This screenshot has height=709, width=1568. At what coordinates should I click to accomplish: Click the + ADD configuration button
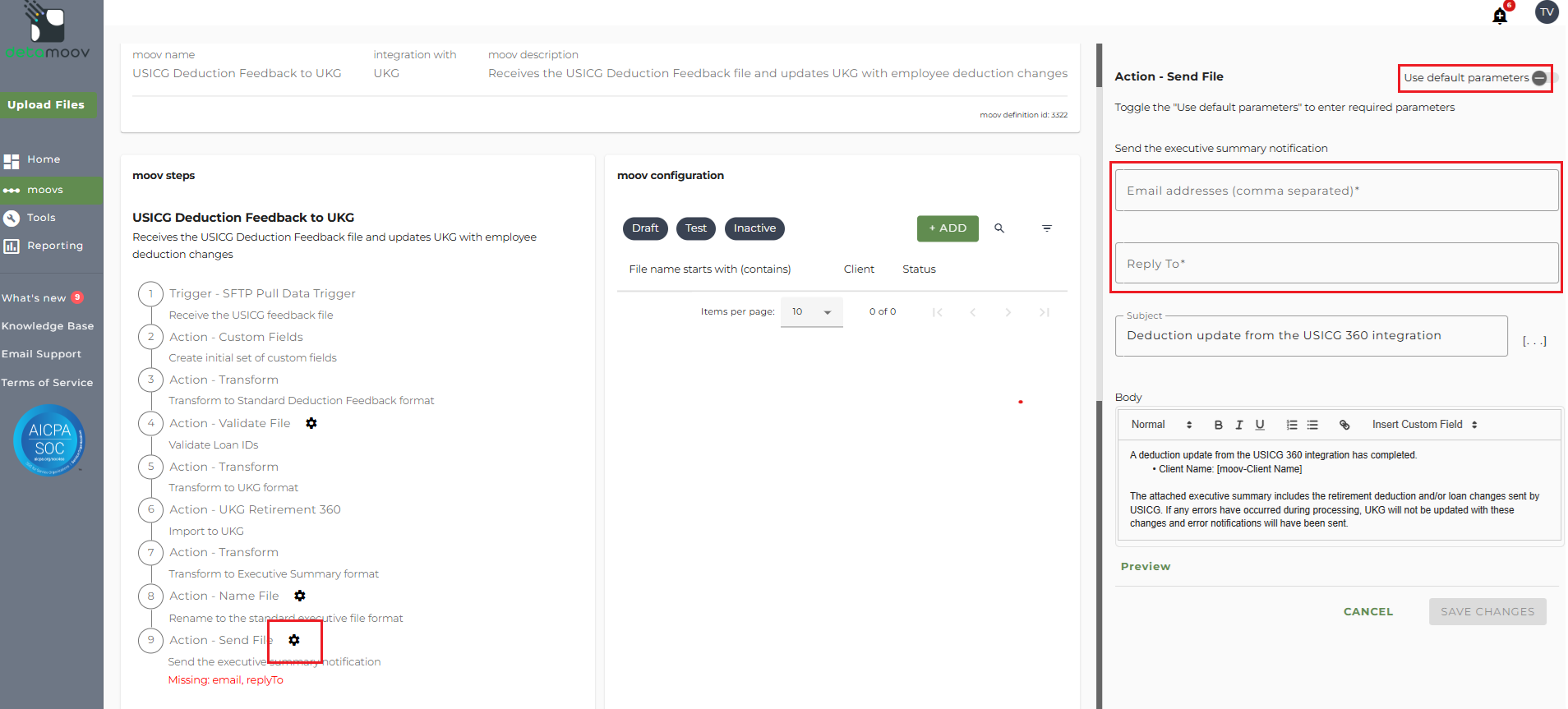(948, 228)
